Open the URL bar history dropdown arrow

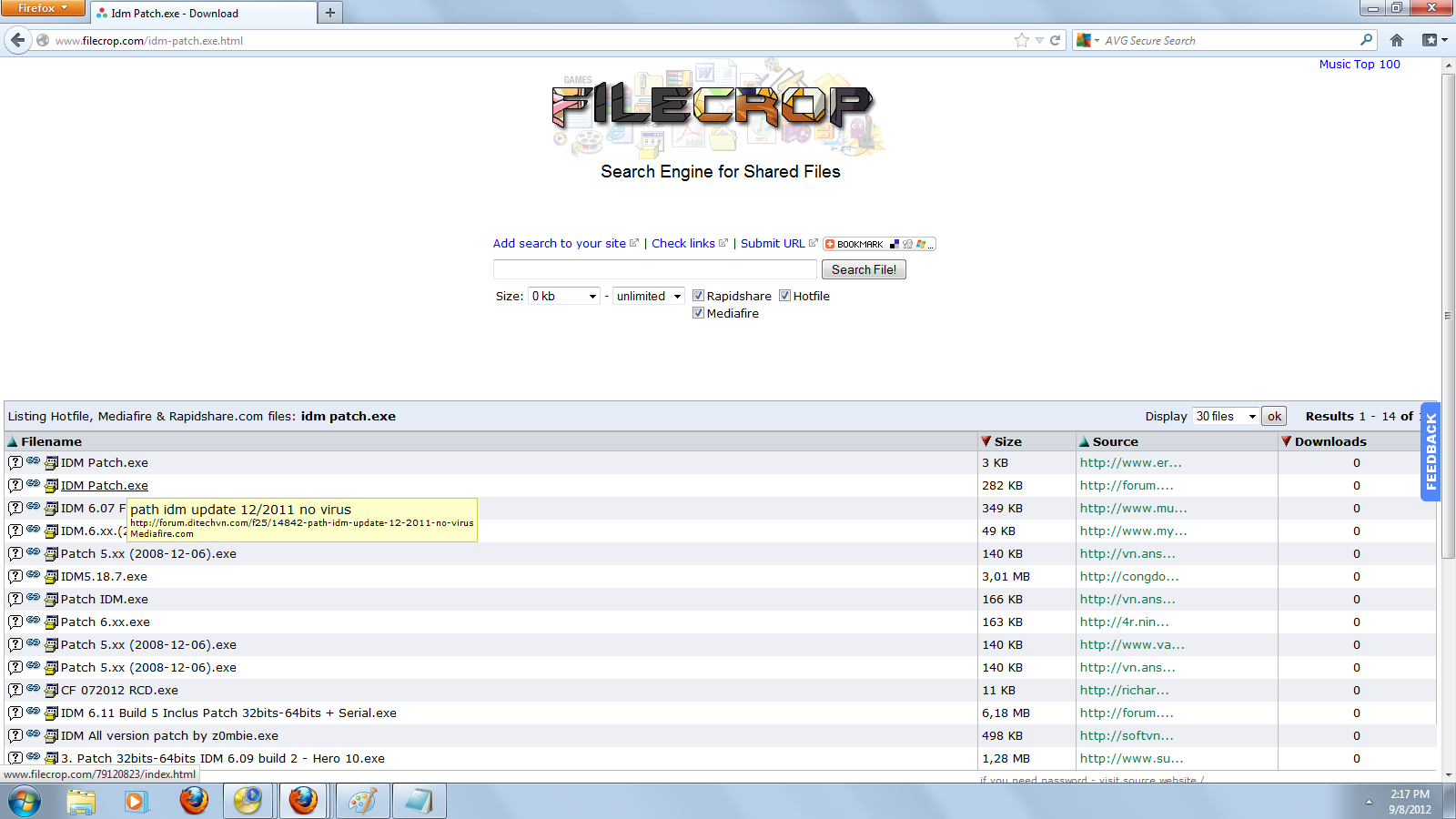1039,40
